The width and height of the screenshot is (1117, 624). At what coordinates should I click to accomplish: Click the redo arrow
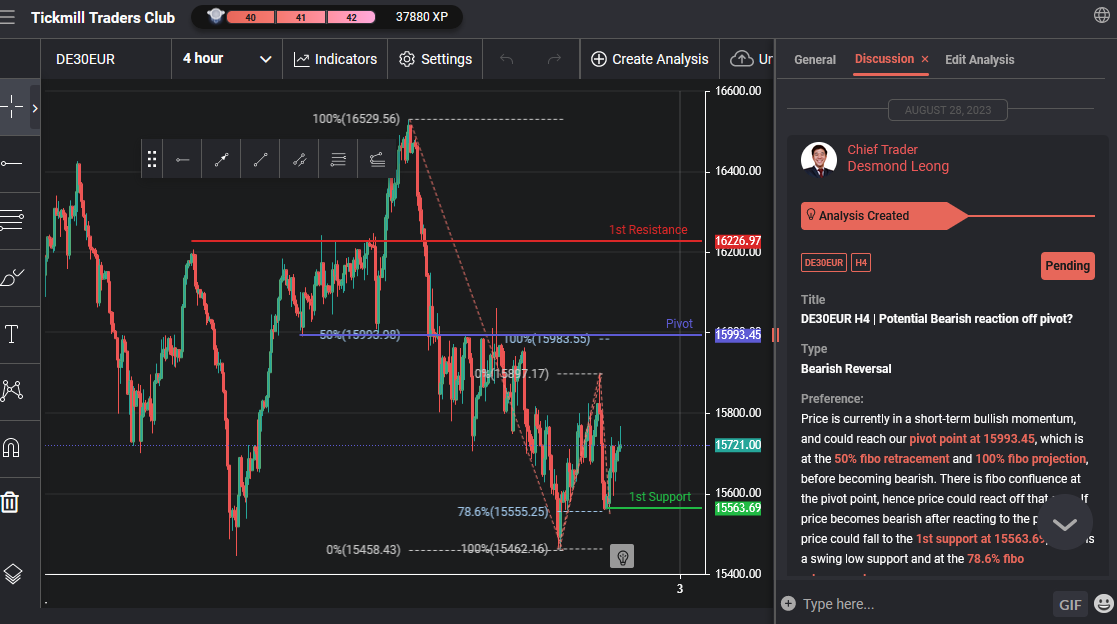point(554,58)
